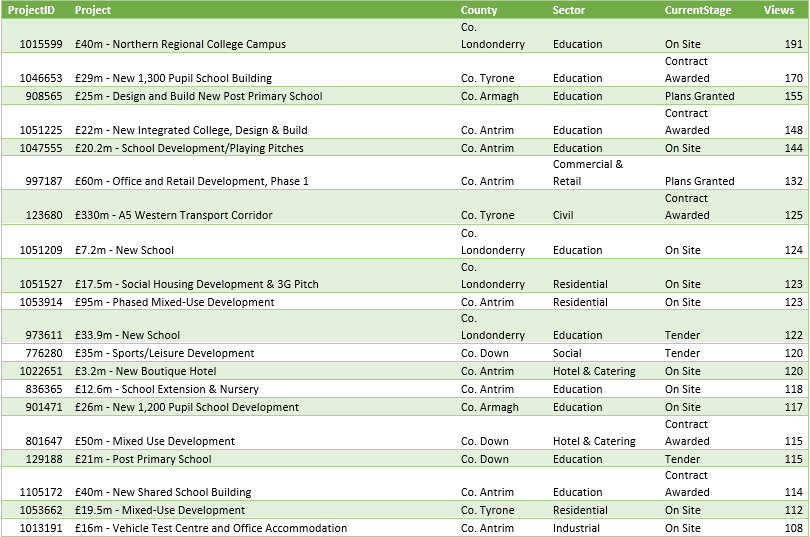Select project ID 801647
The image size is (810, 537).
(x=44, y=443)
